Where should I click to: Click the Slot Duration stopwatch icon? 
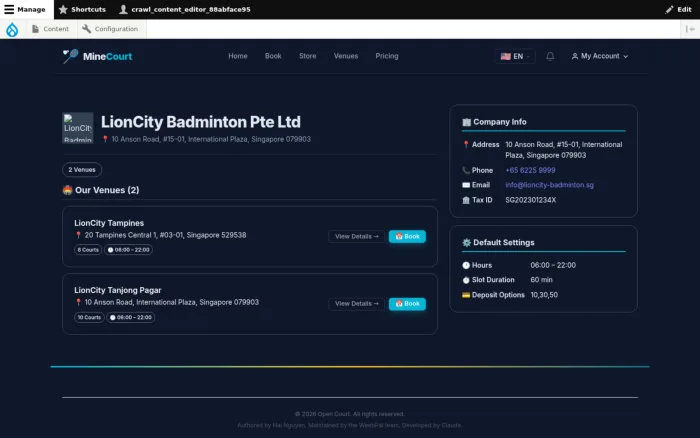click(x=466, y=280)
